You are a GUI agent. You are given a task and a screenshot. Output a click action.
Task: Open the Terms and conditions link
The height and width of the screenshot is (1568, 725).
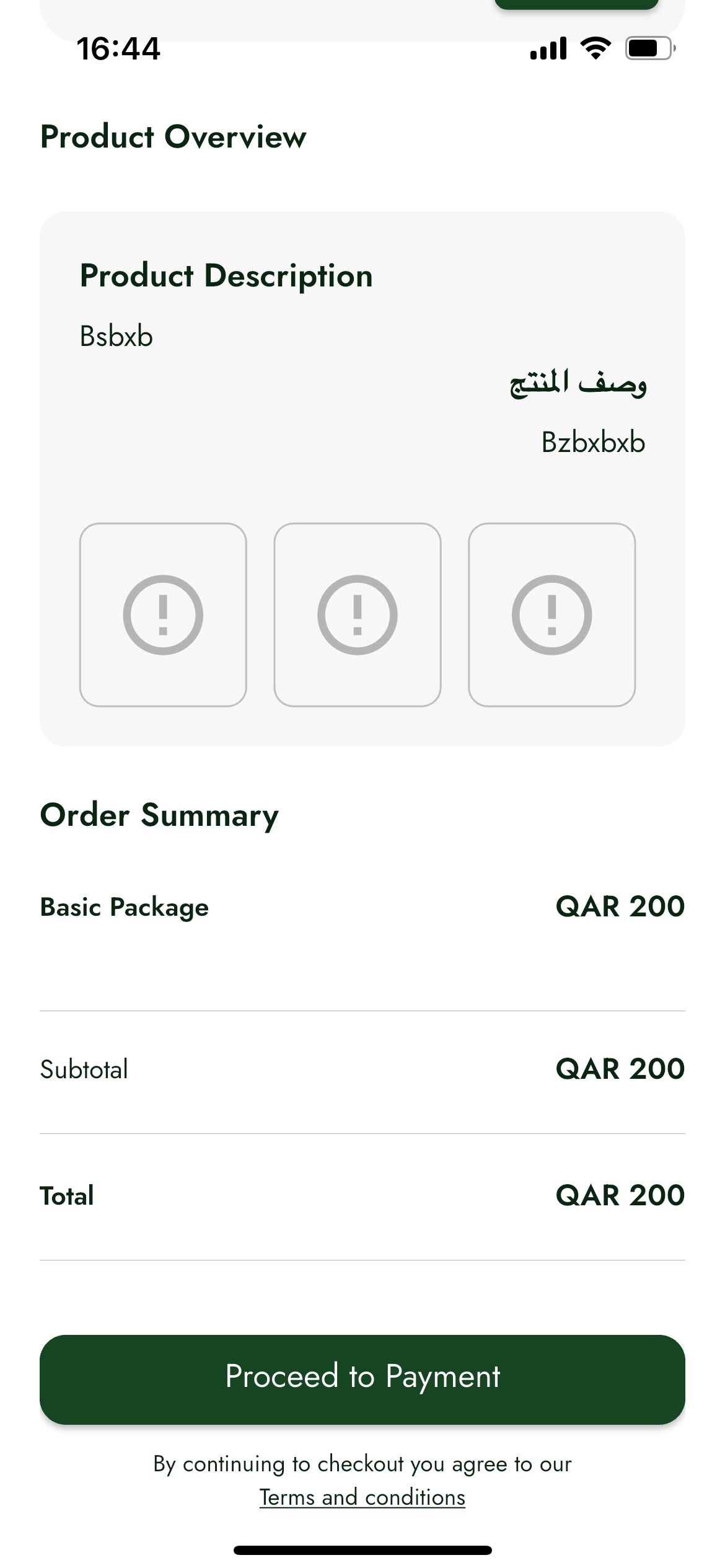pos(362,1497)
